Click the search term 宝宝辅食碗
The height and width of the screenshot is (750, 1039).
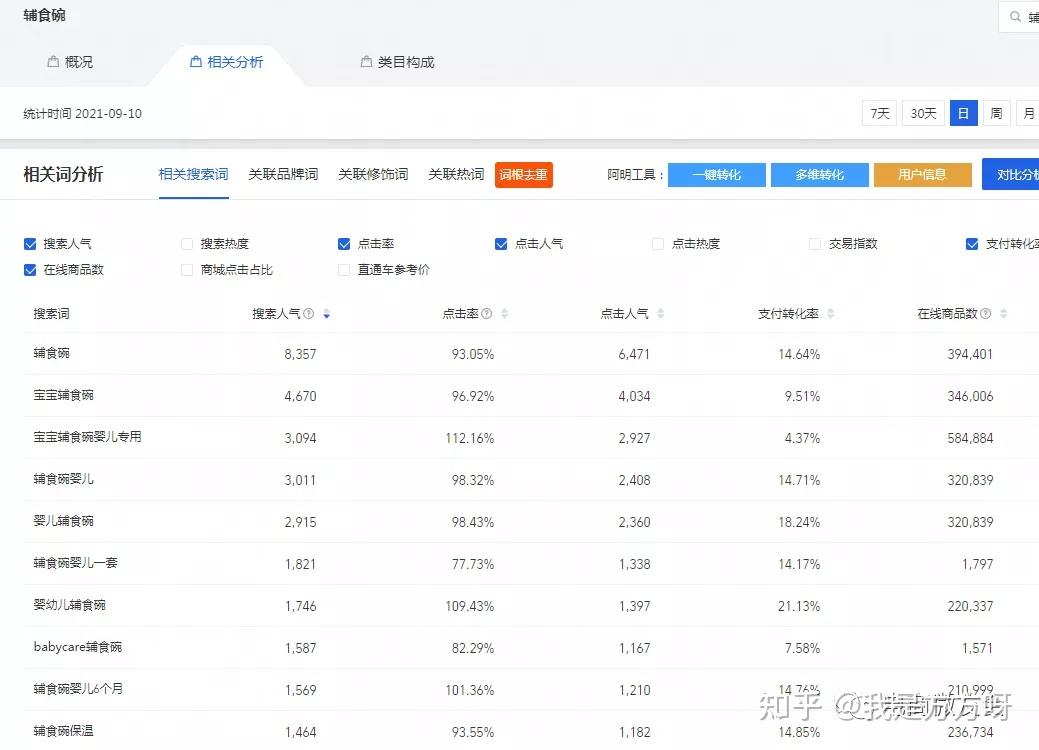tap(64, 396)
